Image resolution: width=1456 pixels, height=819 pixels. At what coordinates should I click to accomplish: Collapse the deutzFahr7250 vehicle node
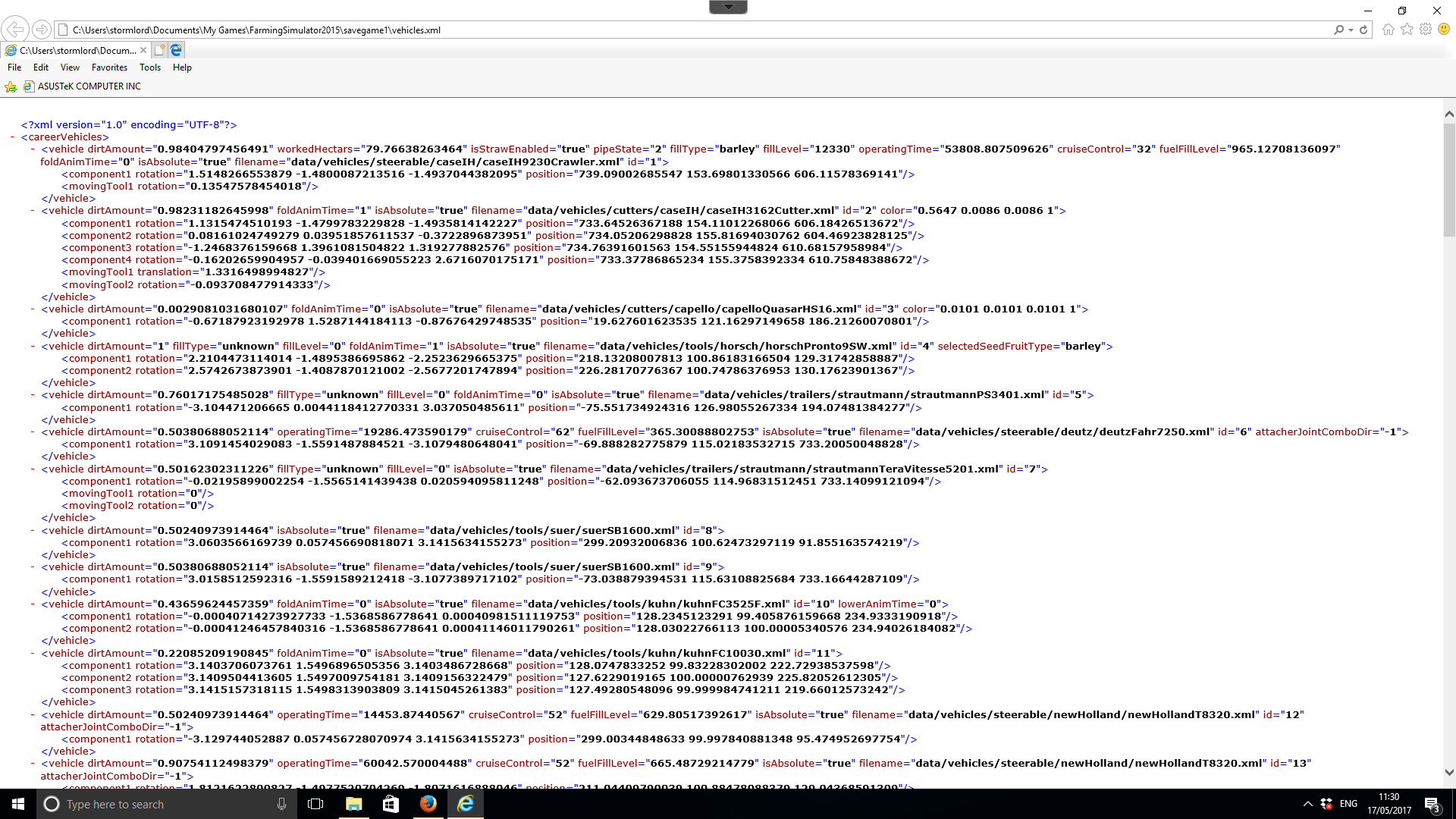click(x=33, y=432)
